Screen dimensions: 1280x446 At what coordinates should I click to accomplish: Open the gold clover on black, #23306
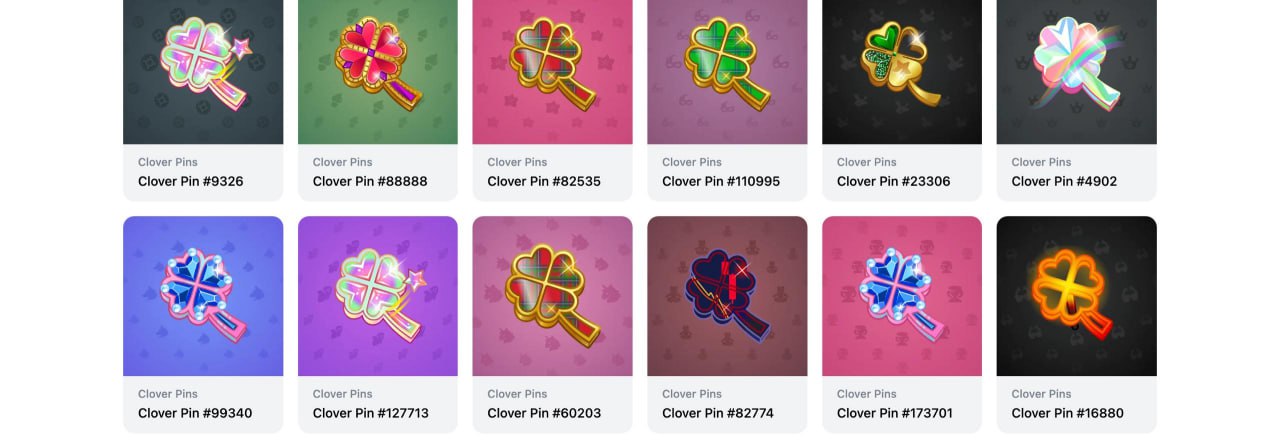[x=902, y=72]
